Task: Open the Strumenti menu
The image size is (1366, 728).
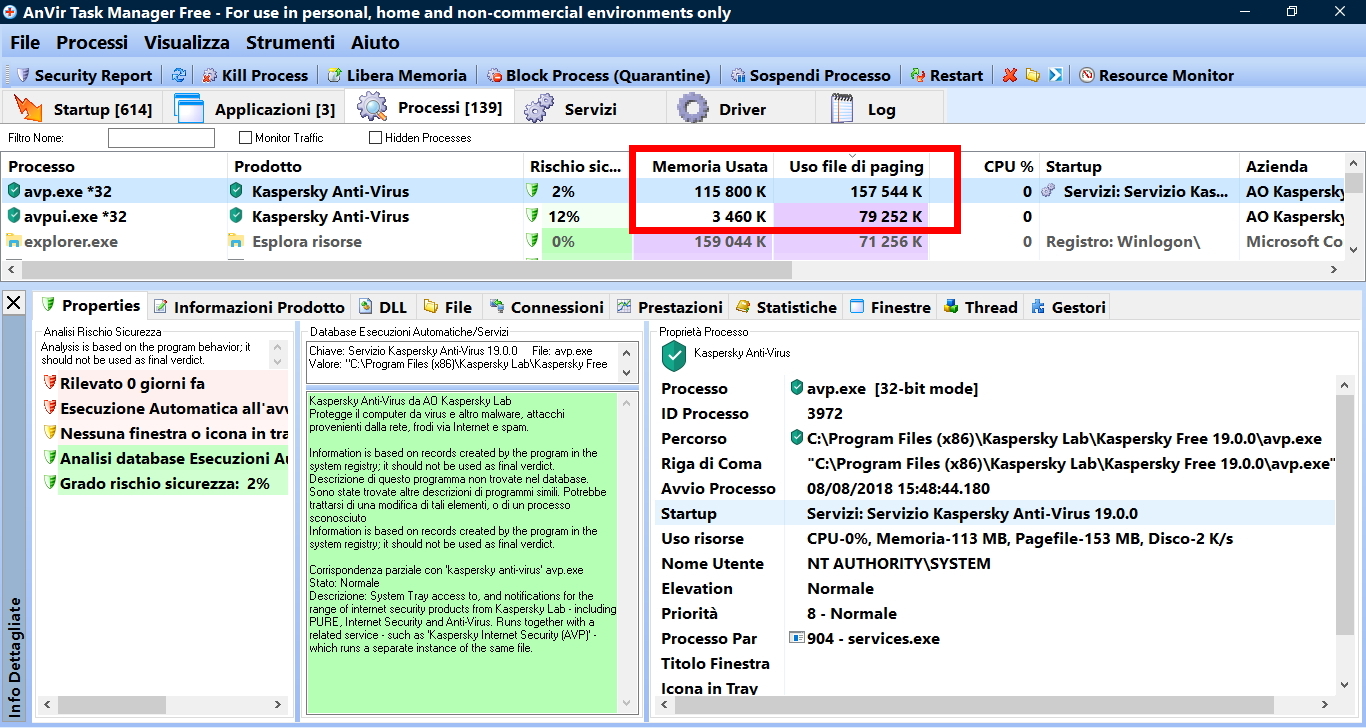Action: click(x=290, y=43)
